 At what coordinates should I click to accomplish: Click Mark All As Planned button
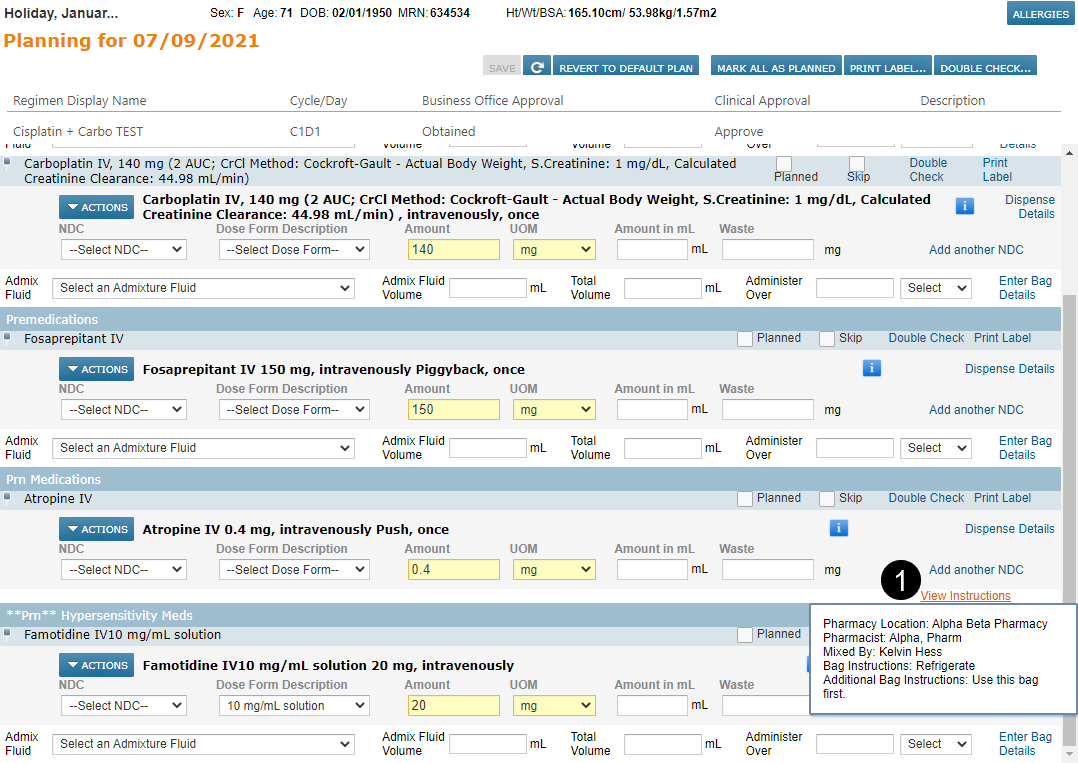[x=776, y=68]
